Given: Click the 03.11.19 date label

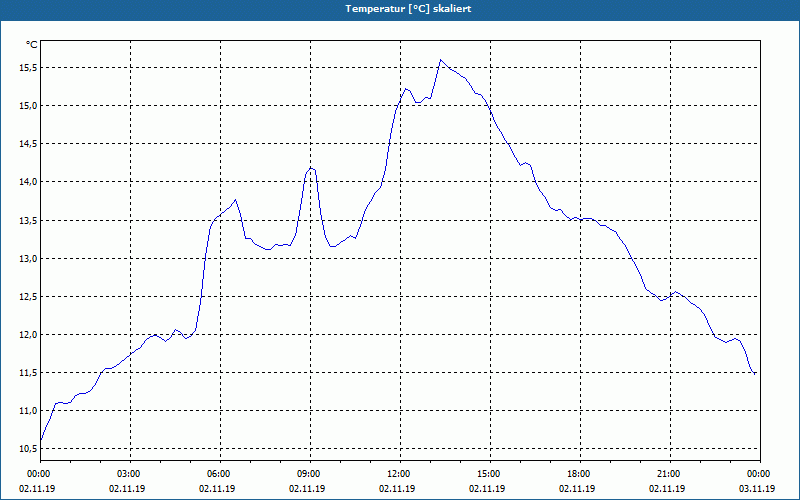Looking at the screenshot, I should (x=757, y=488).
